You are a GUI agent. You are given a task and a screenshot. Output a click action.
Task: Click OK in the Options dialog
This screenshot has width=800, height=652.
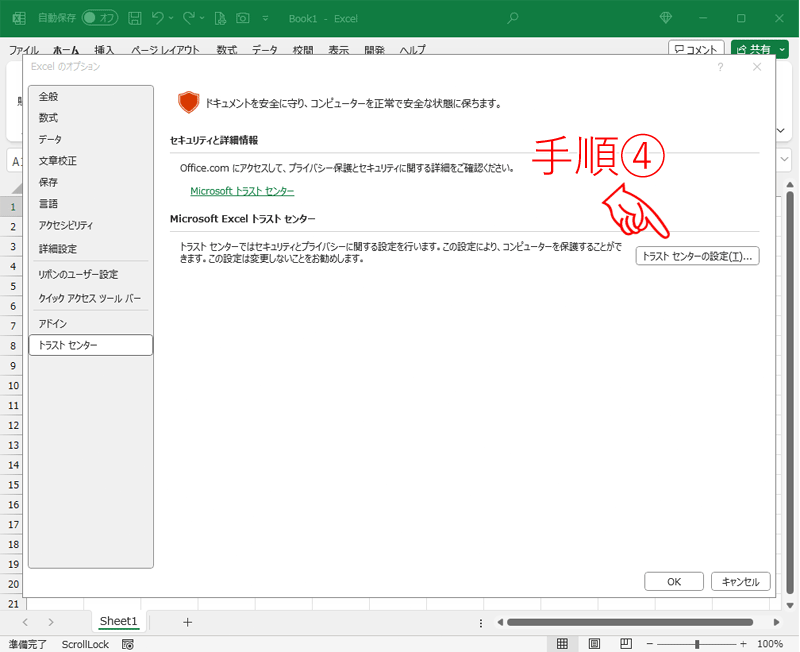coord(674,582)
